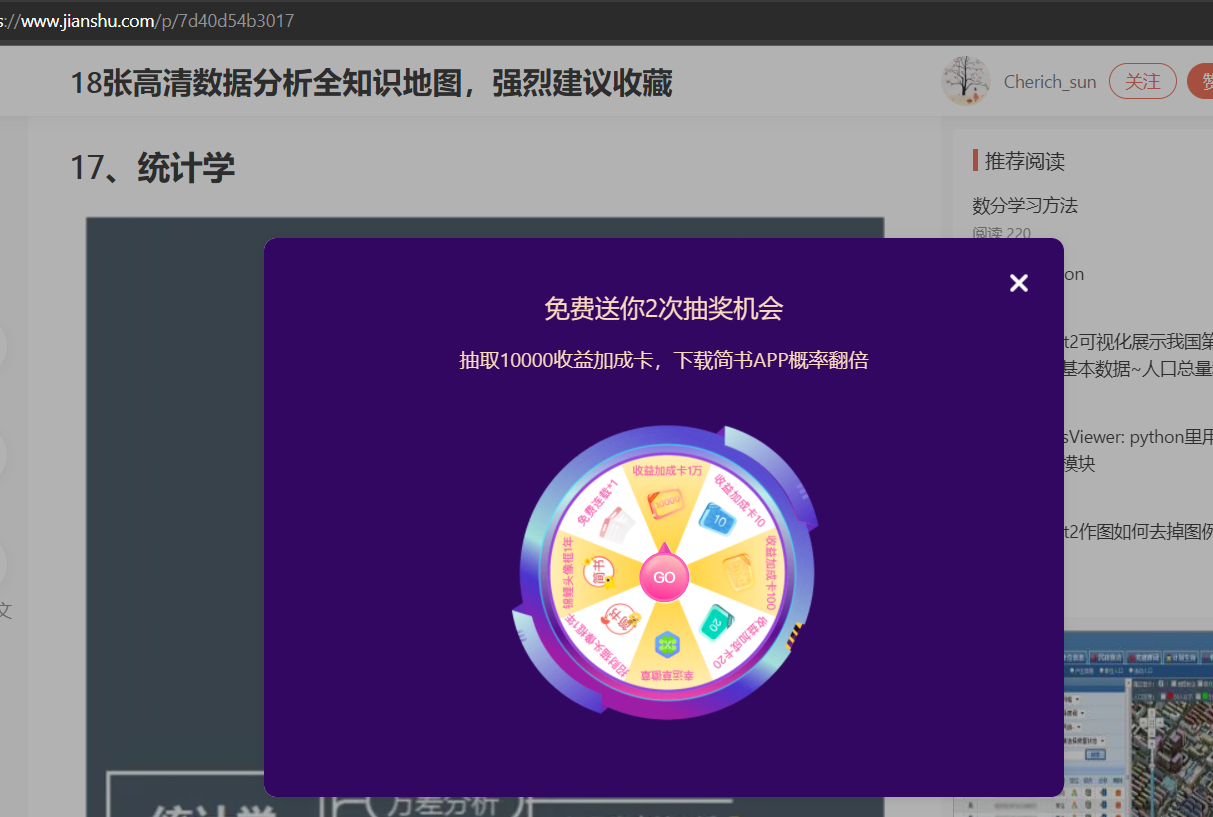Click the 推荐阅读 sidebar heading

1025,161
